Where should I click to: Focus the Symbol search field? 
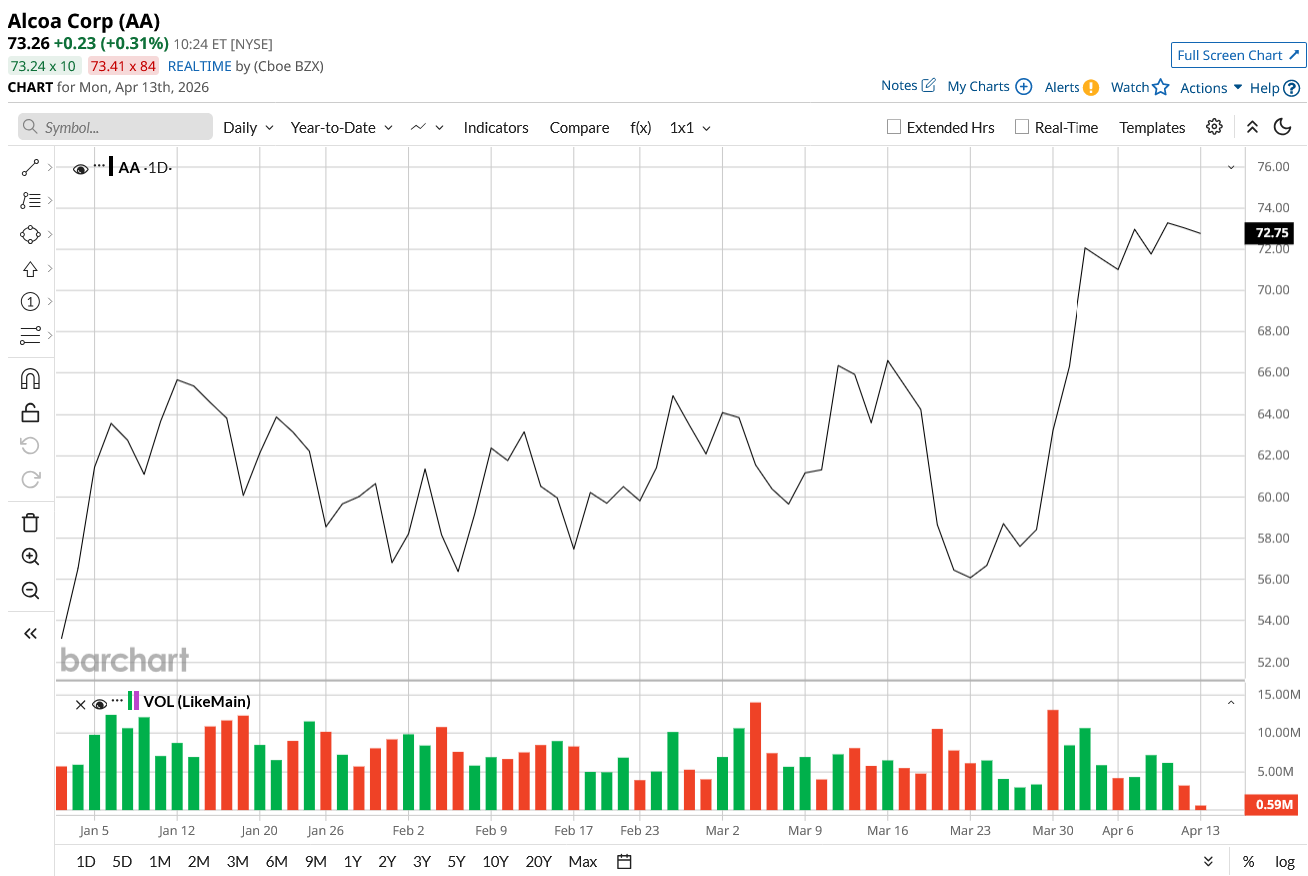click(115, 127)
